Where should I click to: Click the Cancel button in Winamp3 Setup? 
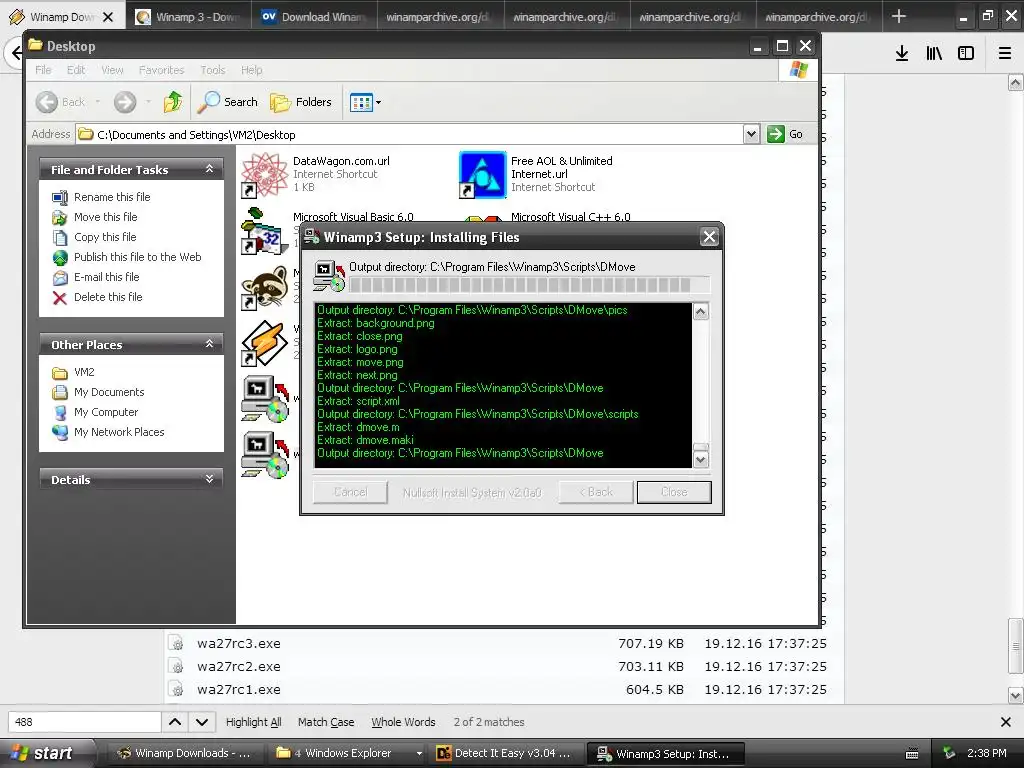(x=350, y=492)
